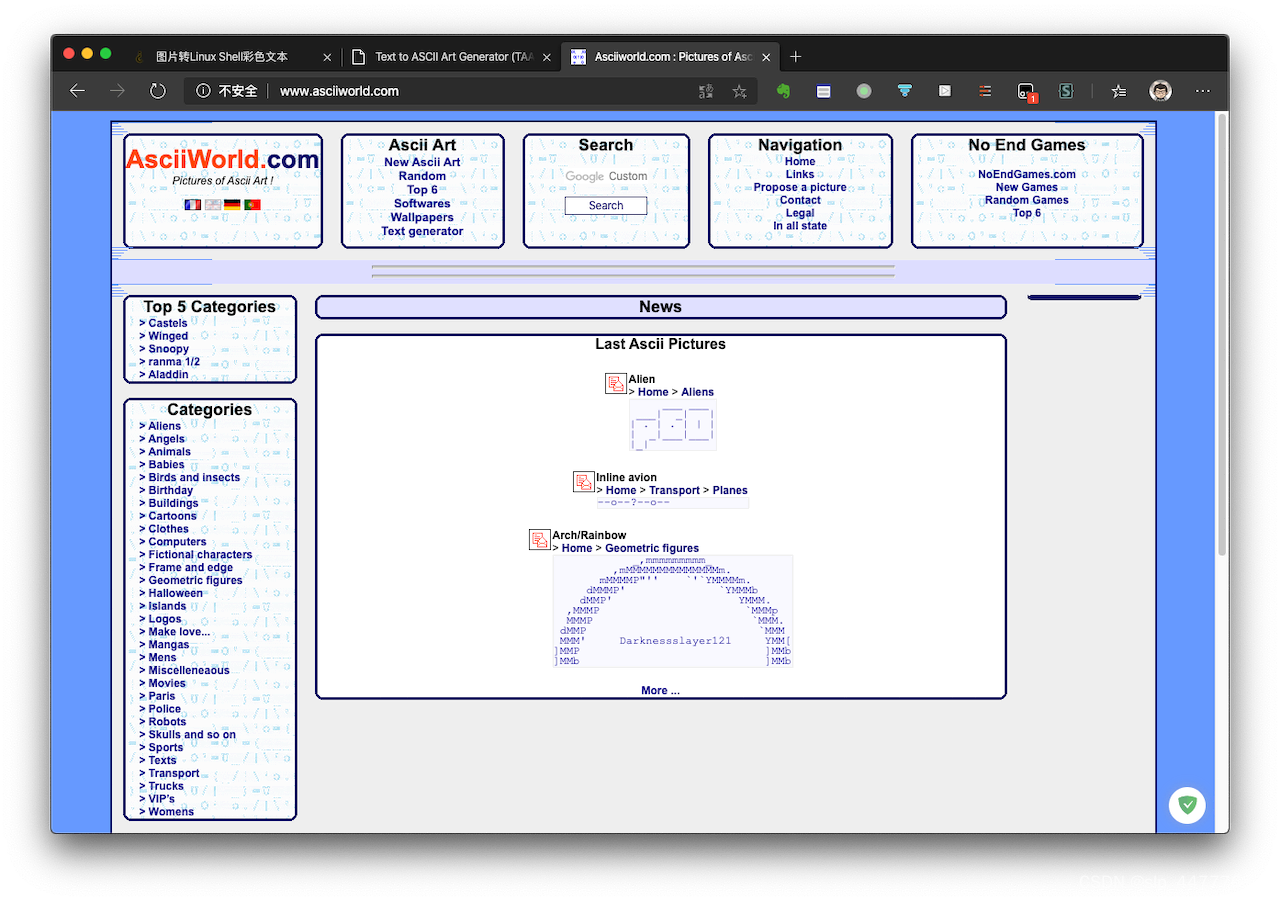1280x901 pixels.
Task: Open the Evernote elephant extension
Action: pyautogui.click(x=783, y=91)
